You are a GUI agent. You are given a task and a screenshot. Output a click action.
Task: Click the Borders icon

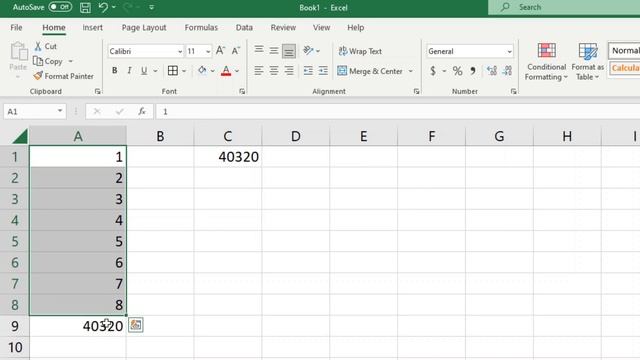tap(173, 71)
